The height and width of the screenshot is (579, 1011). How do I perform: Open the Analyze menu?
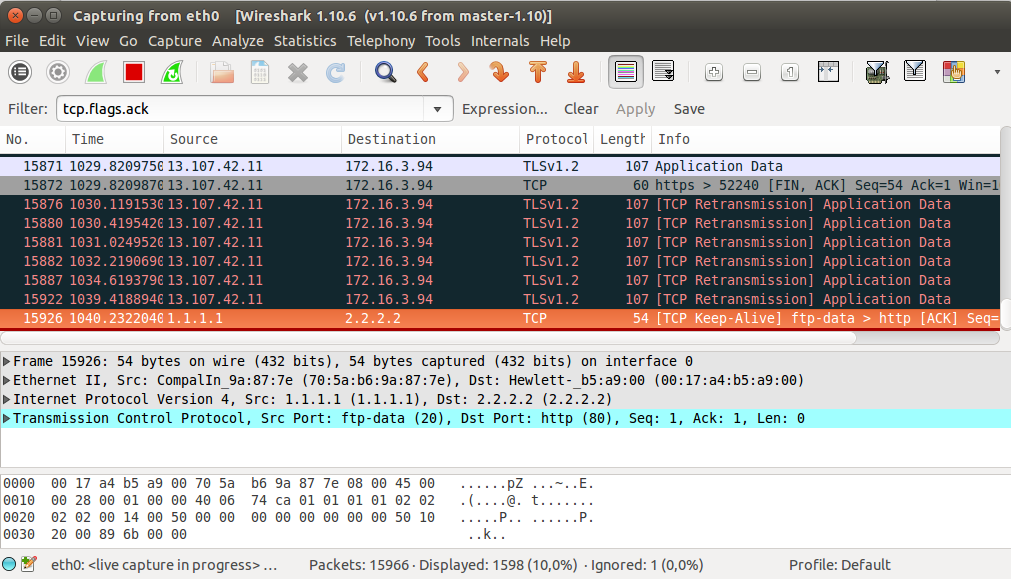pyautogui.click(x=238, y=41)
